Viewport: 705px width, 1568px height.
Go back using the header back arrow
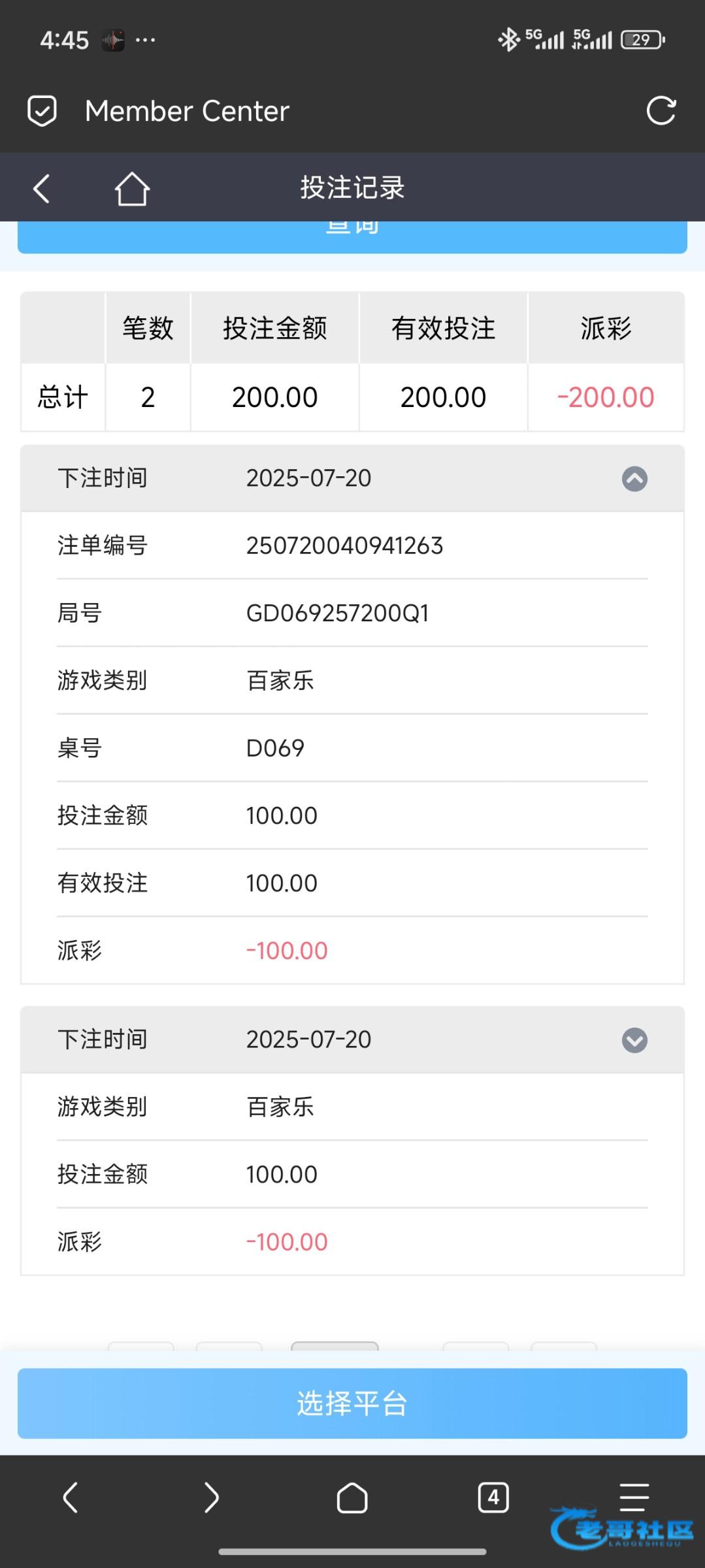(x=41, y=189)
